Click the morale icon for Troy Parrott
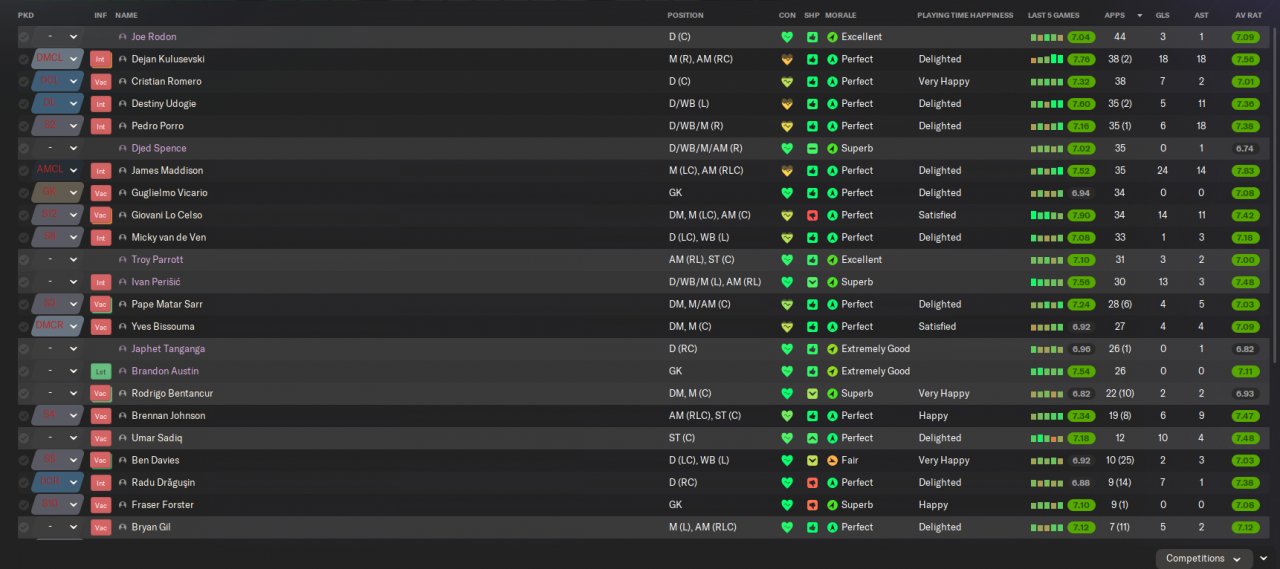 point(832,260)
